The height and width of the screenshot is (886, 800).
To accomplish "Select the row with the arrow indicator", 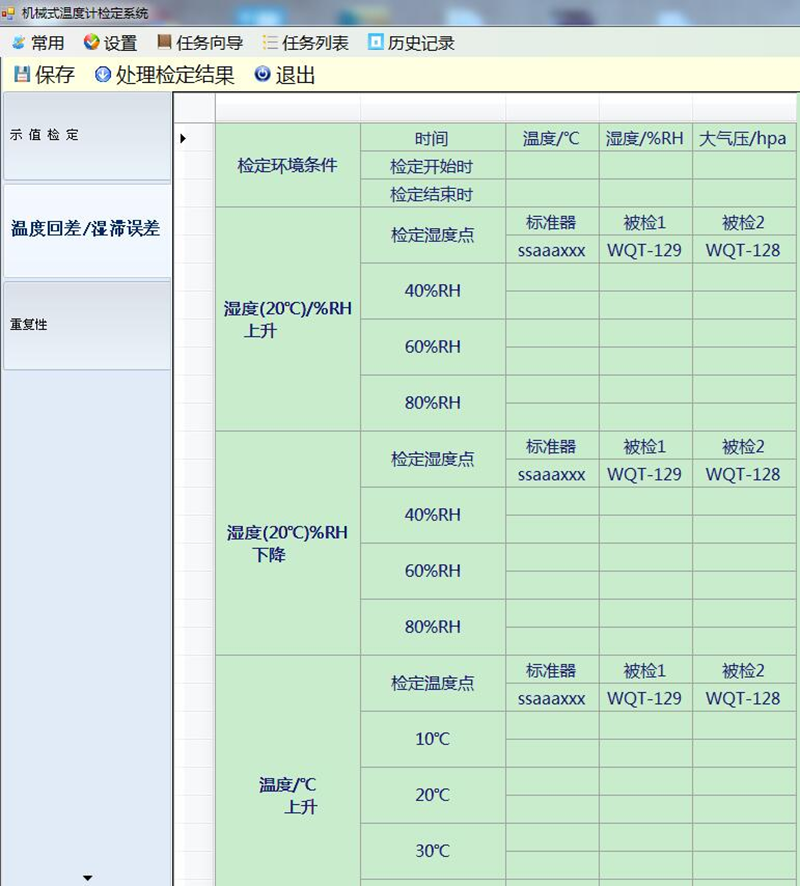I will coord(184,138).
